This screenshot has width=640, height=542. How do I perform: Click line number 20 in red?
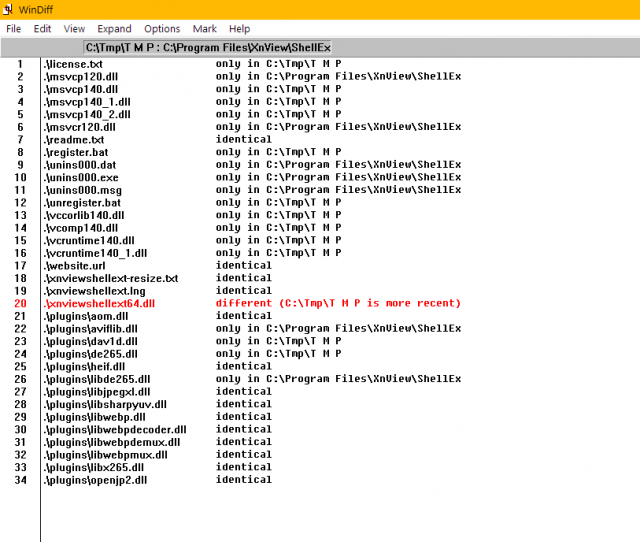tap(20, 304)
